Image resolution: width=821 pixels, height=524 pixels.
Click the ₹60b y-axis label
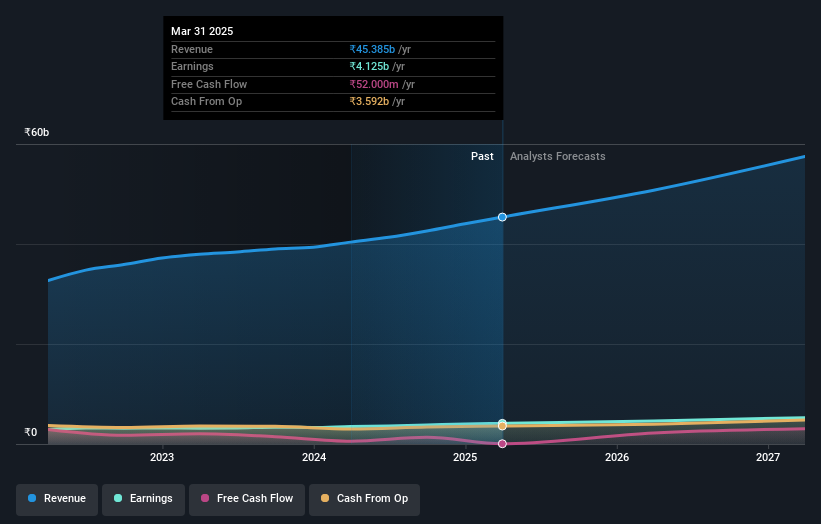(x=37, y=132)
